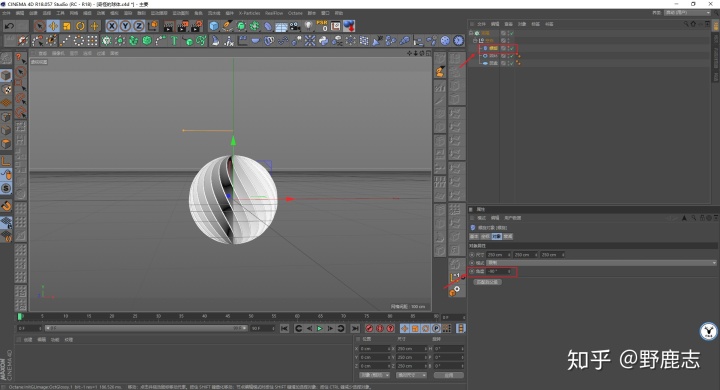
Task: Activate the Scale tool
Action: 67,26
